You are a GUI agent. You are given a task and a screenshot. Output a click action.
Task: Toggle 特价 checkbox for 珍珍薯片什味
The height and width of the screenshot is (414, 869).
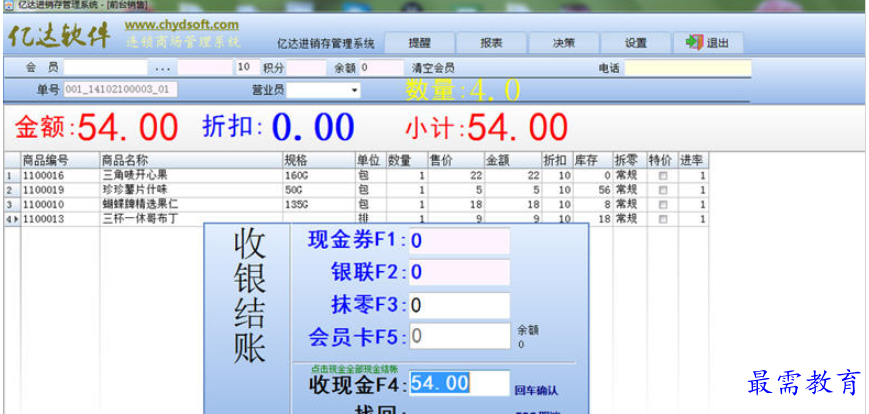coord(663,190)
